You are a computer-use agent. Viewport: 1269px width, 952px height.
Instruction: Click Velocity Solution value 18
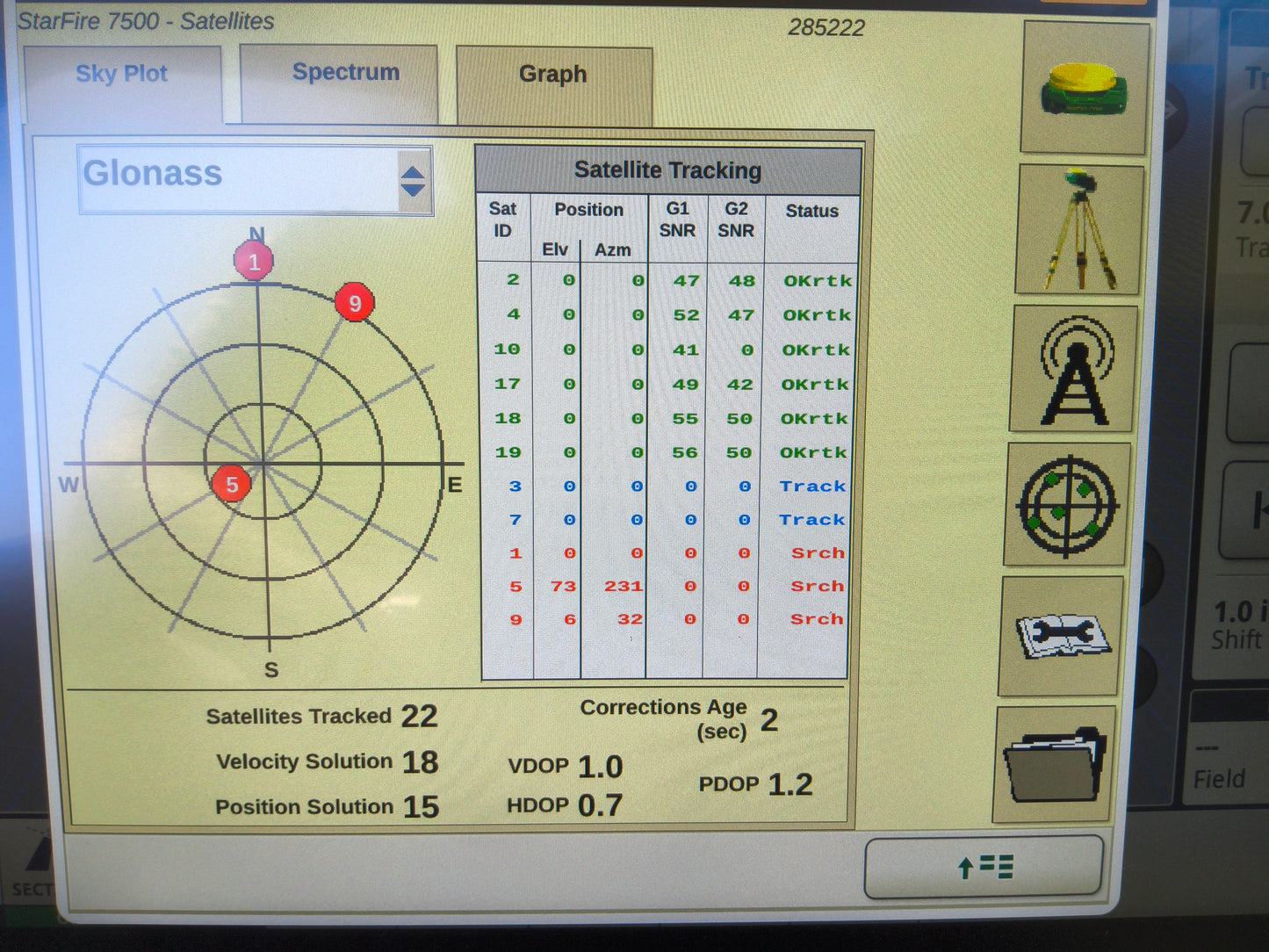click(x=420, y=762)
